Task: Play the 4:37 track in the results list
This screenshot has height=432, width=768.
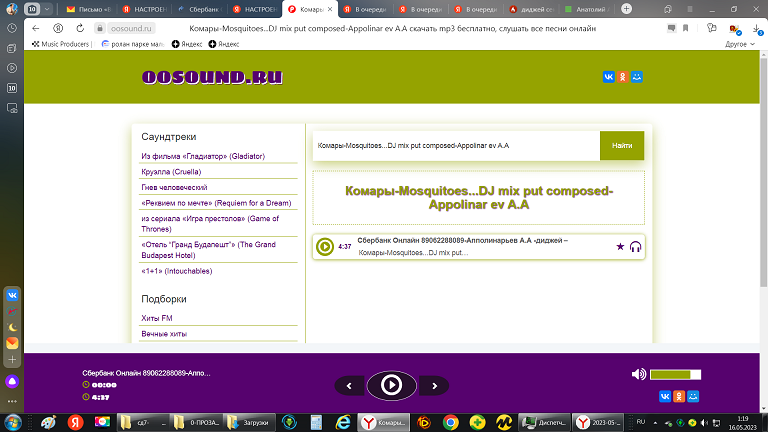Action: [325, 246]
